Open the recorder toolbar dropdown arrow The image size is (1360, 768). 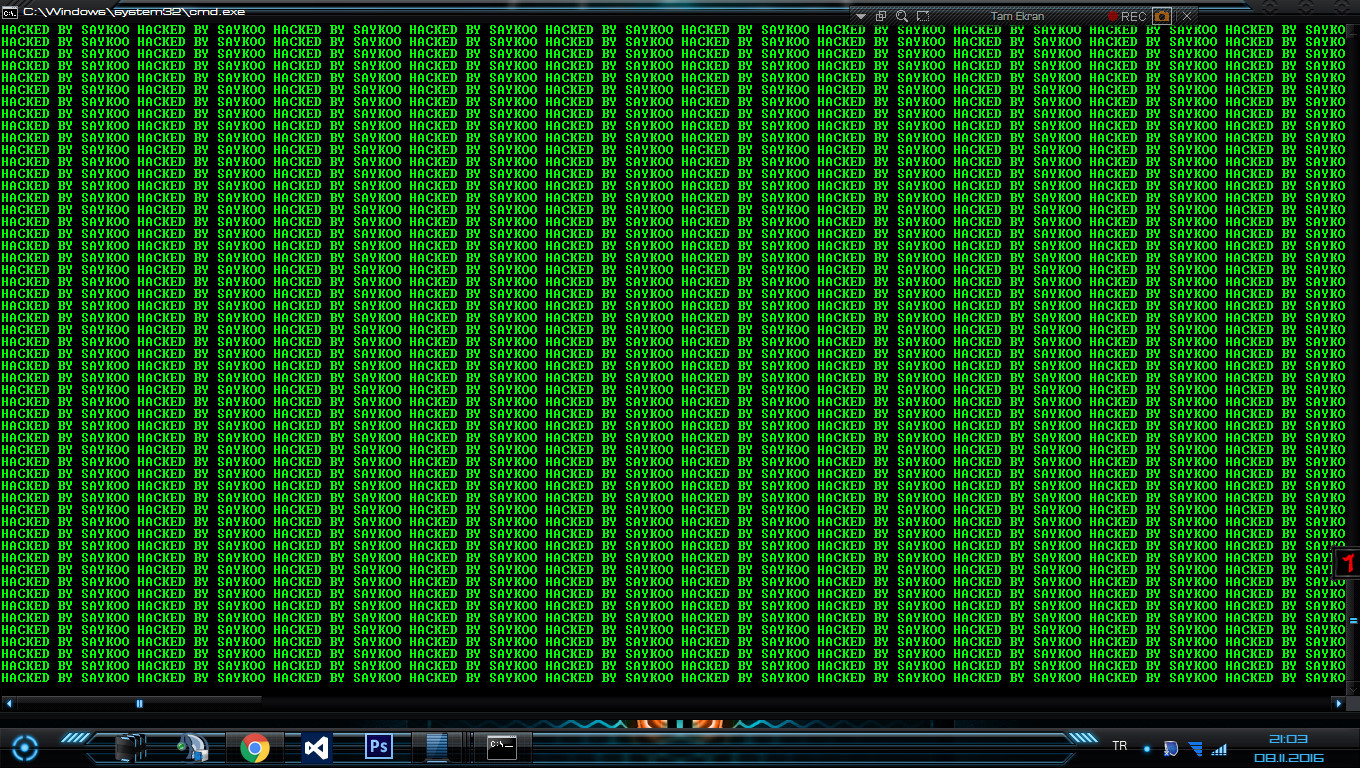tap(863, 16)
